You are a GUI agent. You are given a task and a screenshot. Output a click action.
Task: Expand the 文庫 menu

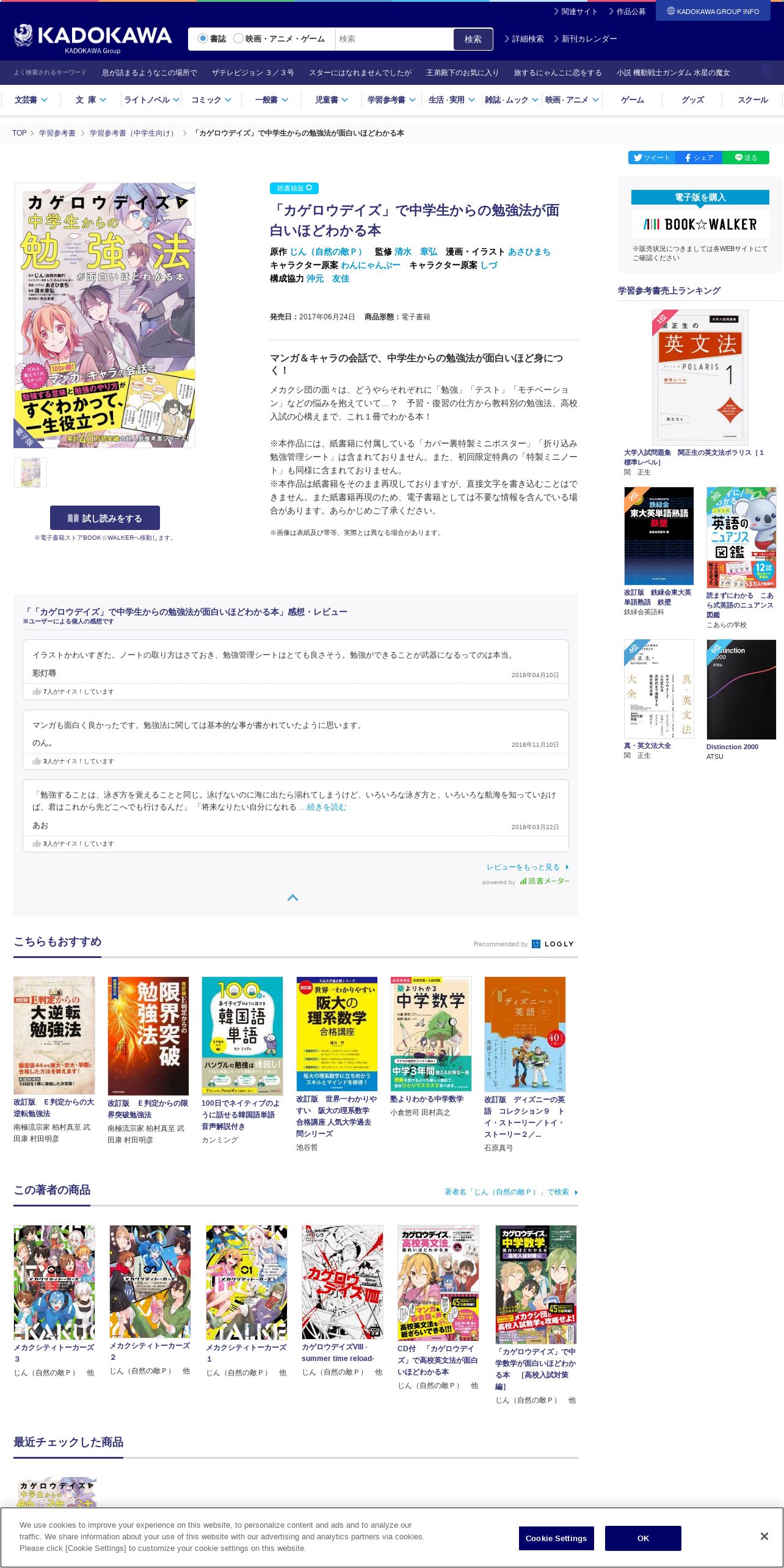90,100
